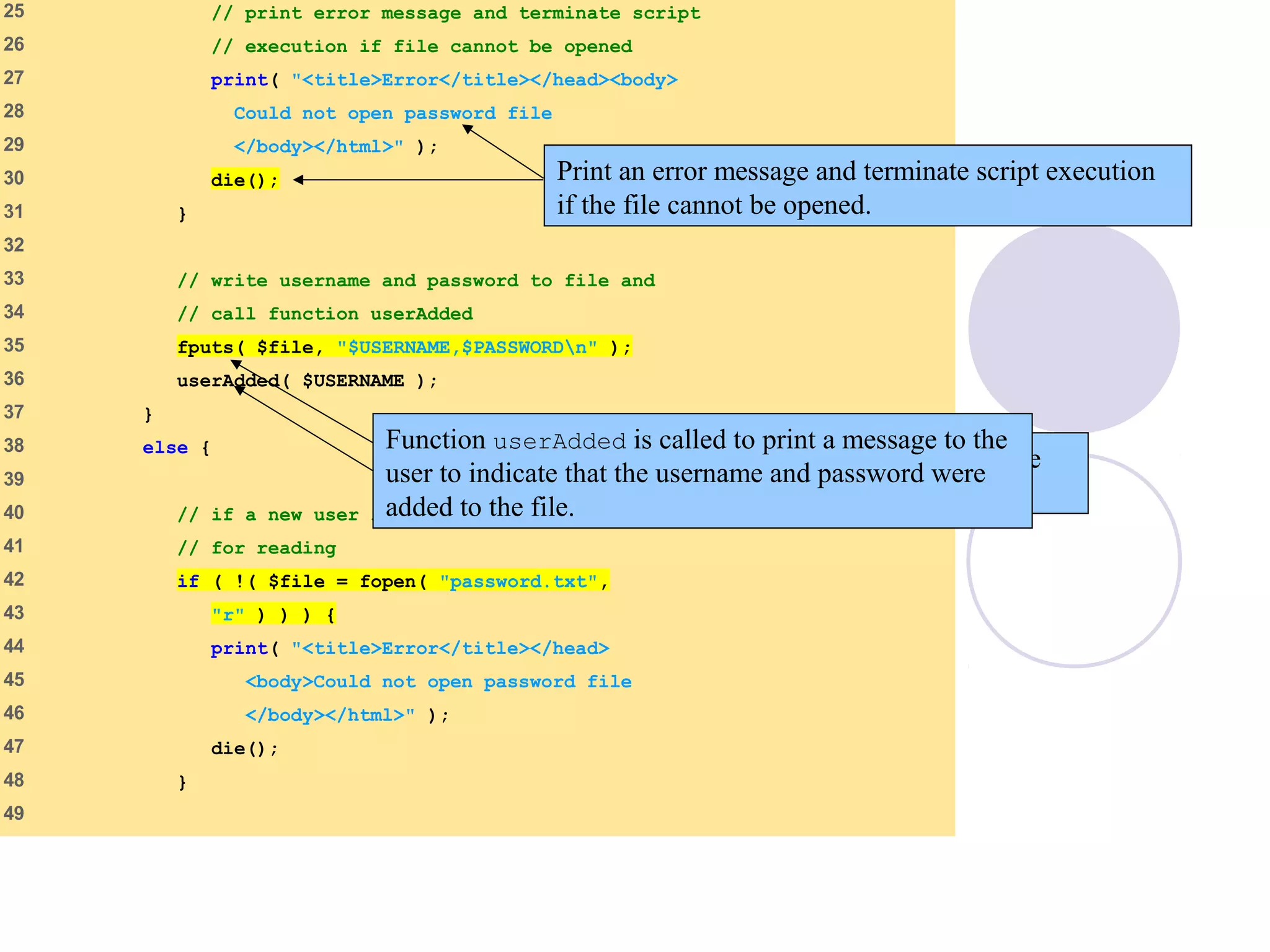The image size is (1270, 952).
Task: Click the comment '// execution if file cannot be opened'
Action: coord(422,46)
